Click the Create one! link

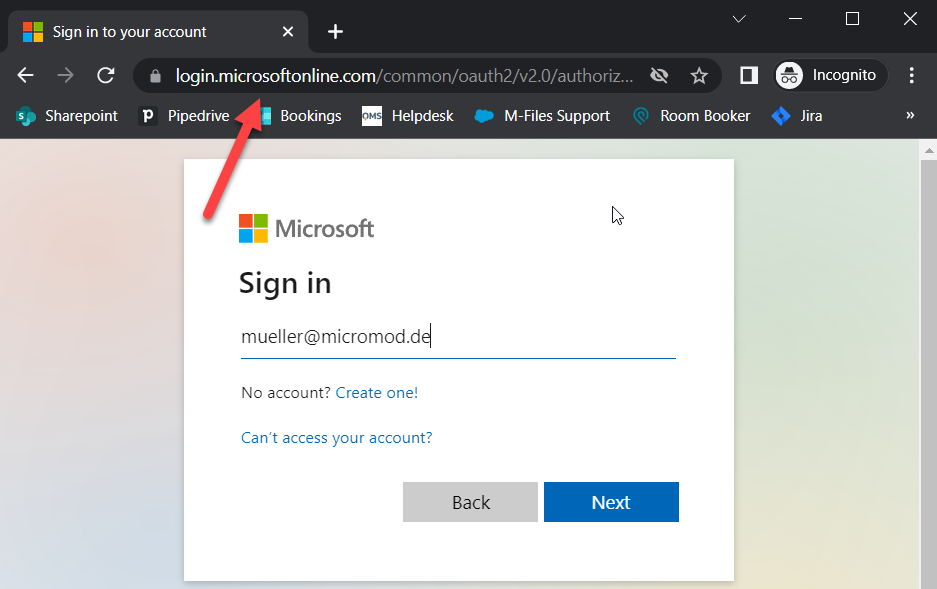point(377,393)
